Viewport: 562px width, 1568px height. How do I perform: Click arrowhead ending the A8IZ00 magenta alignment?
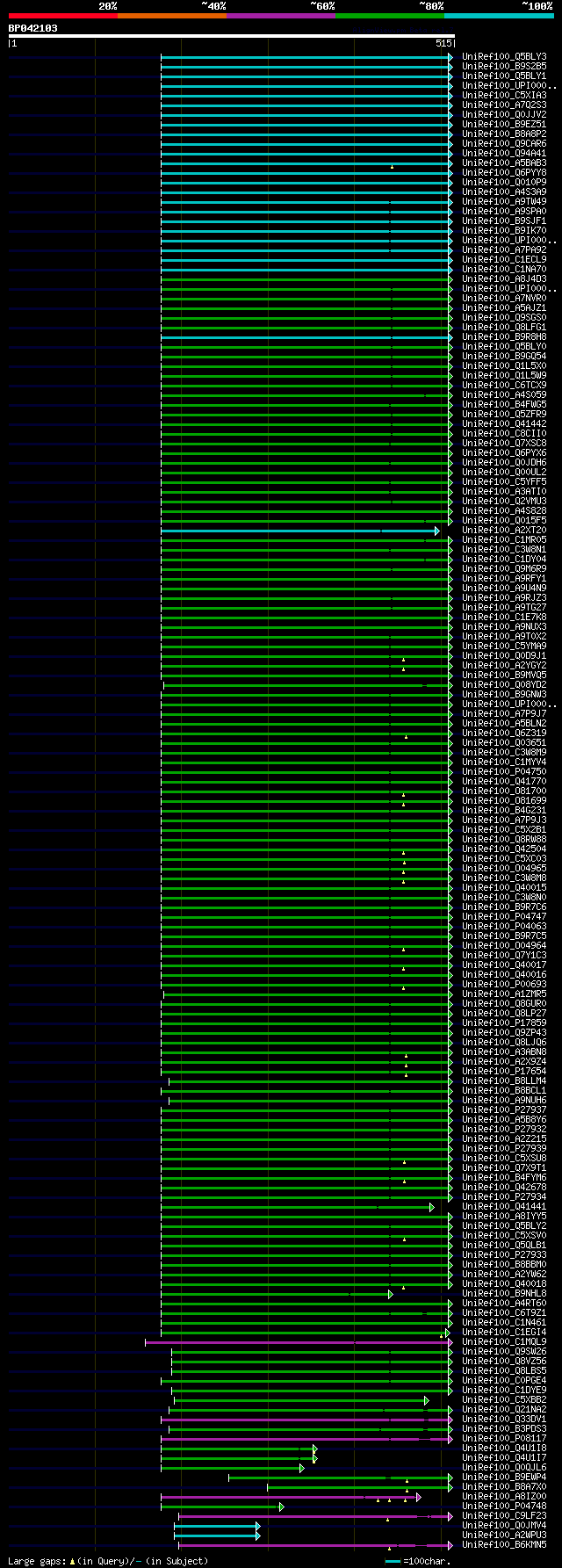pos(419,1497)
